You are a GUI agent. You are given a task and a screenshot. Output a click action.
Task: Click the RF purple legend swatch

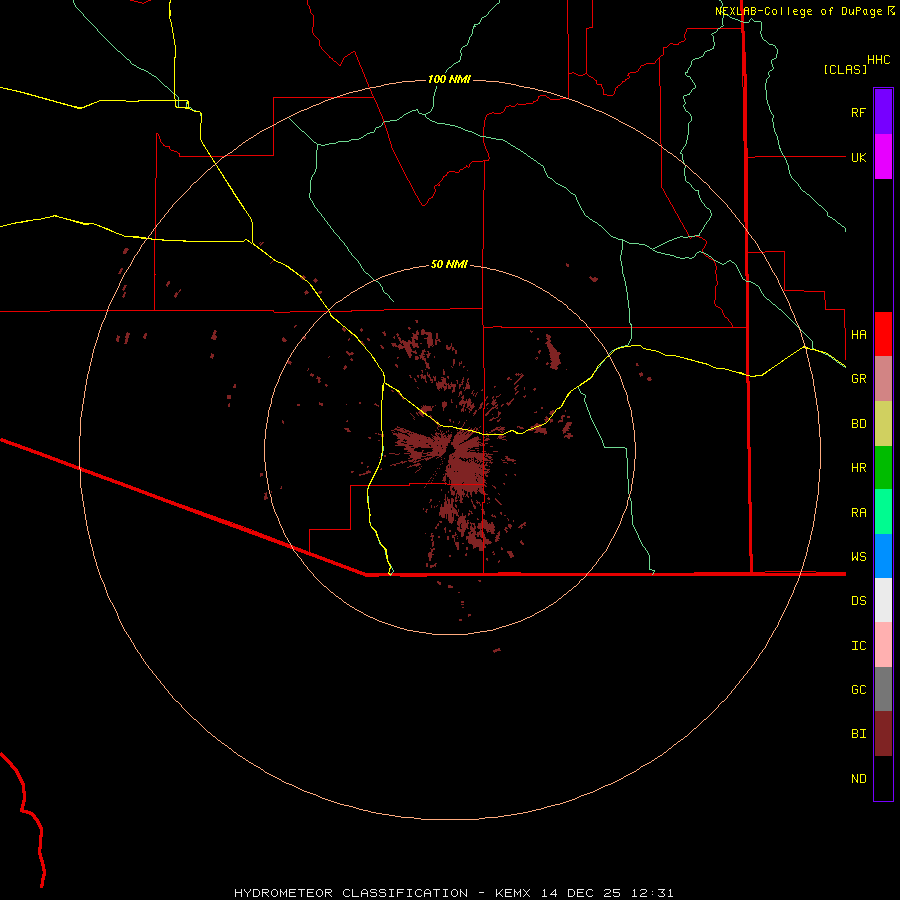883,112
